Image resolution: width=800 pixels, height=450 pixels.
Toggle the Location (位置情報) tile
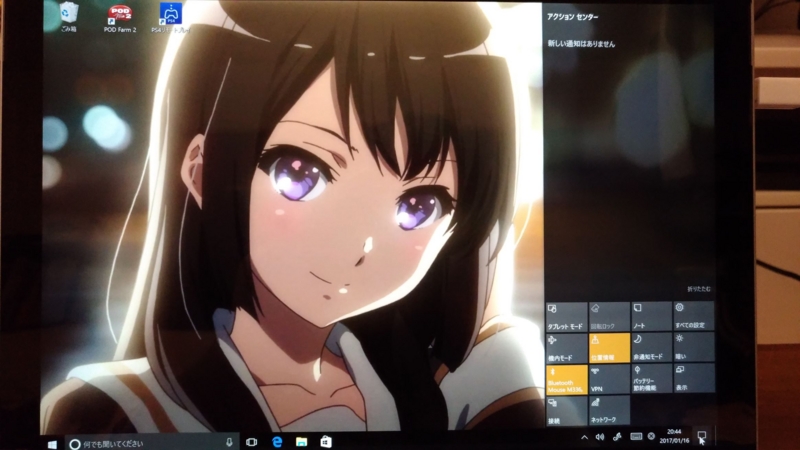click(609, 348)
